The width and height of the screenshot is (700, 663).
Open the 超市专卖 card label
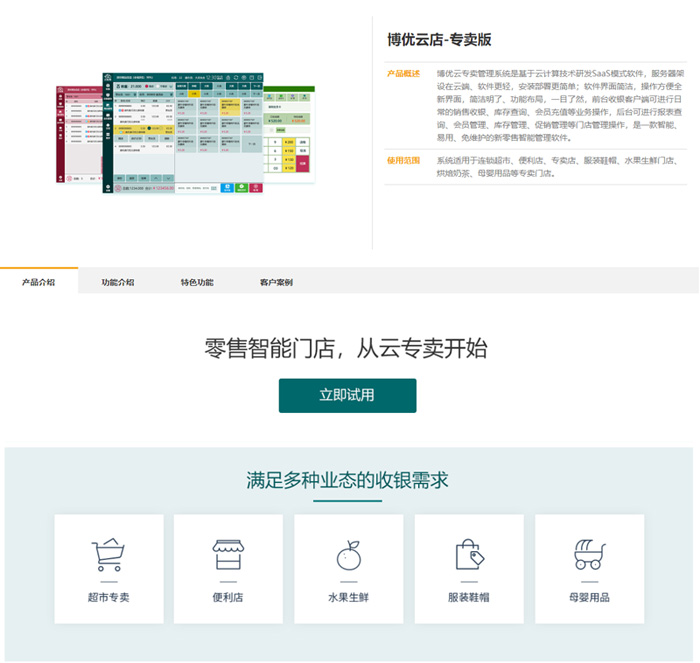coord(108,598)
